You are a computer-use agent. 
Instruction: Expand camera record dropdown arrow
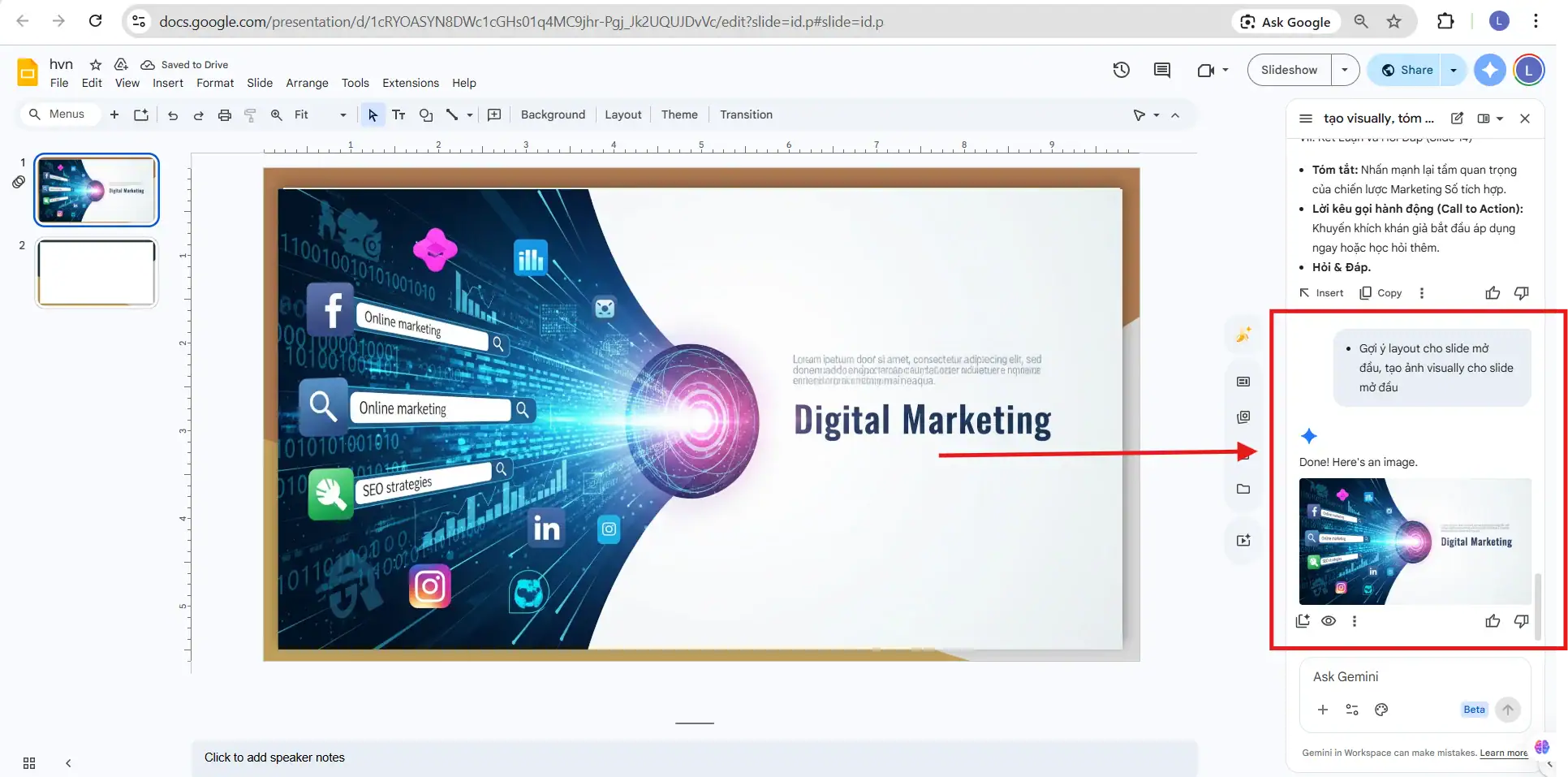(x=1226, y=70)
